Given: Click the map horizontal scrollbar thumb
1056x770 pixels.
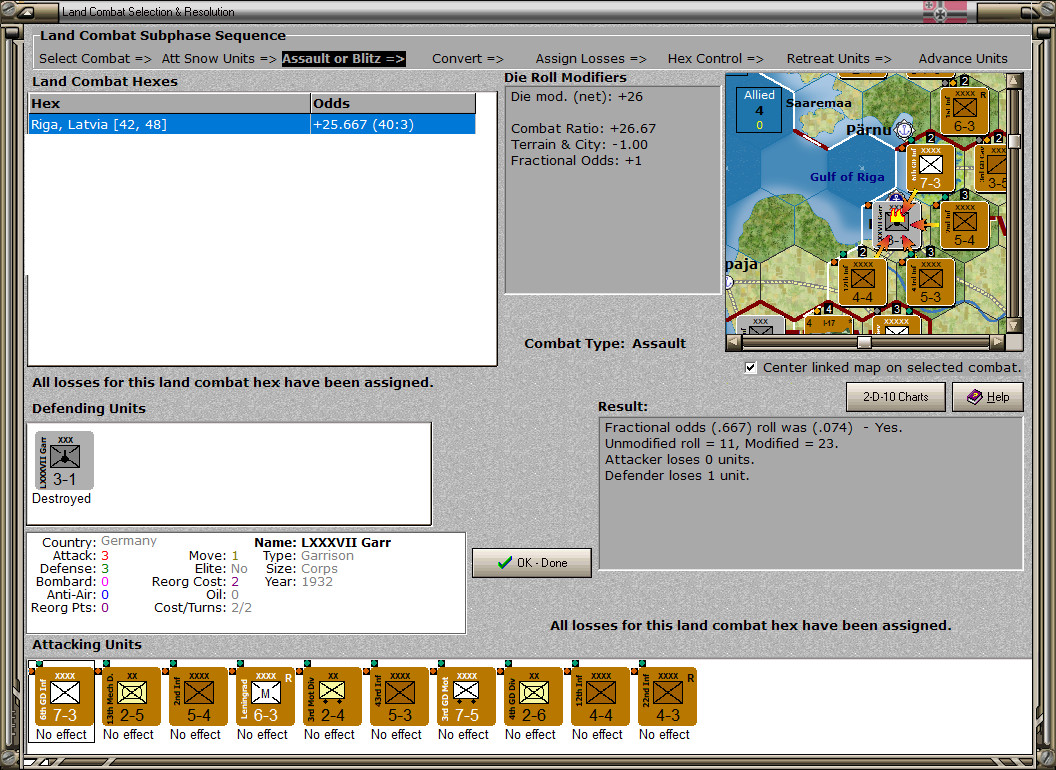Looking at the screenshot, I should pos(863,342).
